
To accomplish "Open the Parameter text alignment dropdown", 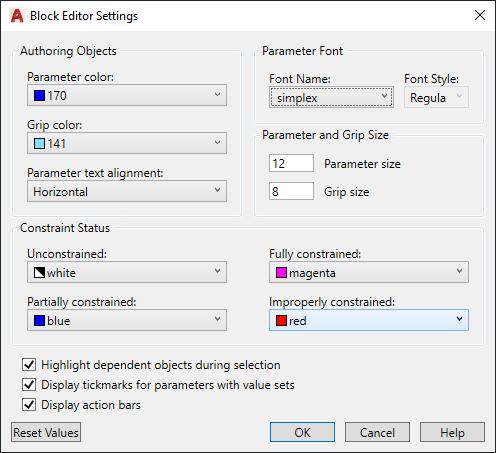I will pos(127,191).
